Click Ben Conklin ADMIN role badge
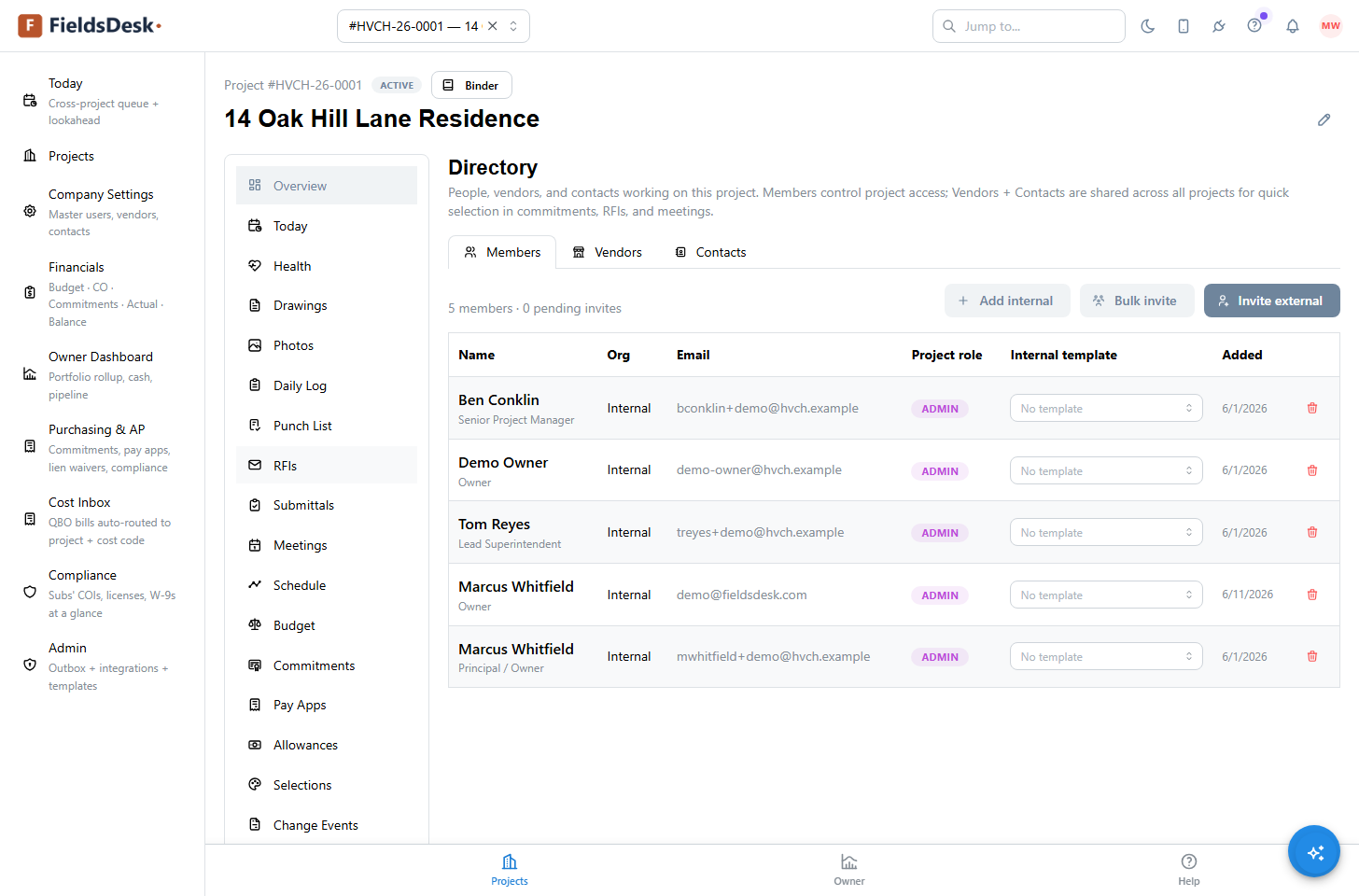 940,409
